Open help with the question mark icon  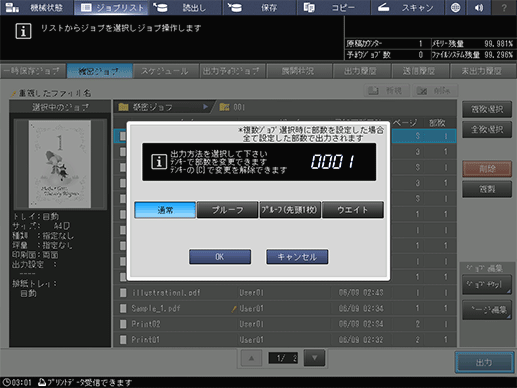coord(504,7)
